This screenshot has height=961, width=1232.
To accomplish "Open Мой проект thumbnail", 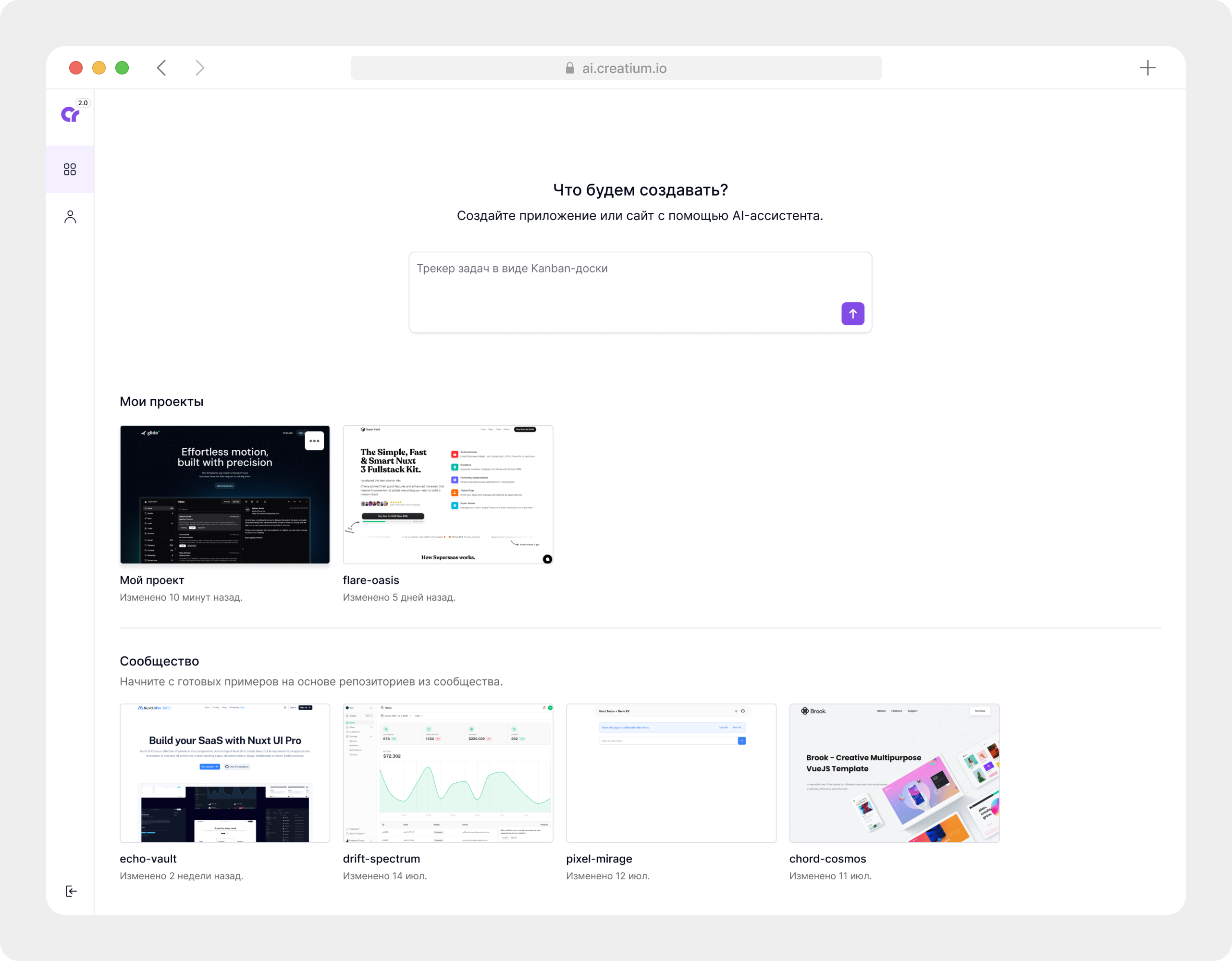I will click(224, 494).
